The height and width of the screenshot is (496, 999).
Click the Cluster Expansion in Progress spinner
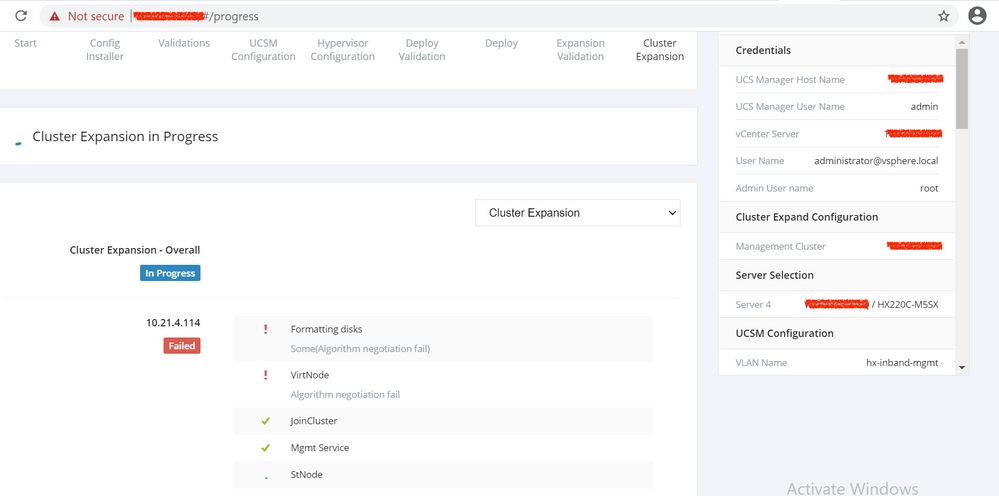pyautogui.click(x=18, y=141)
